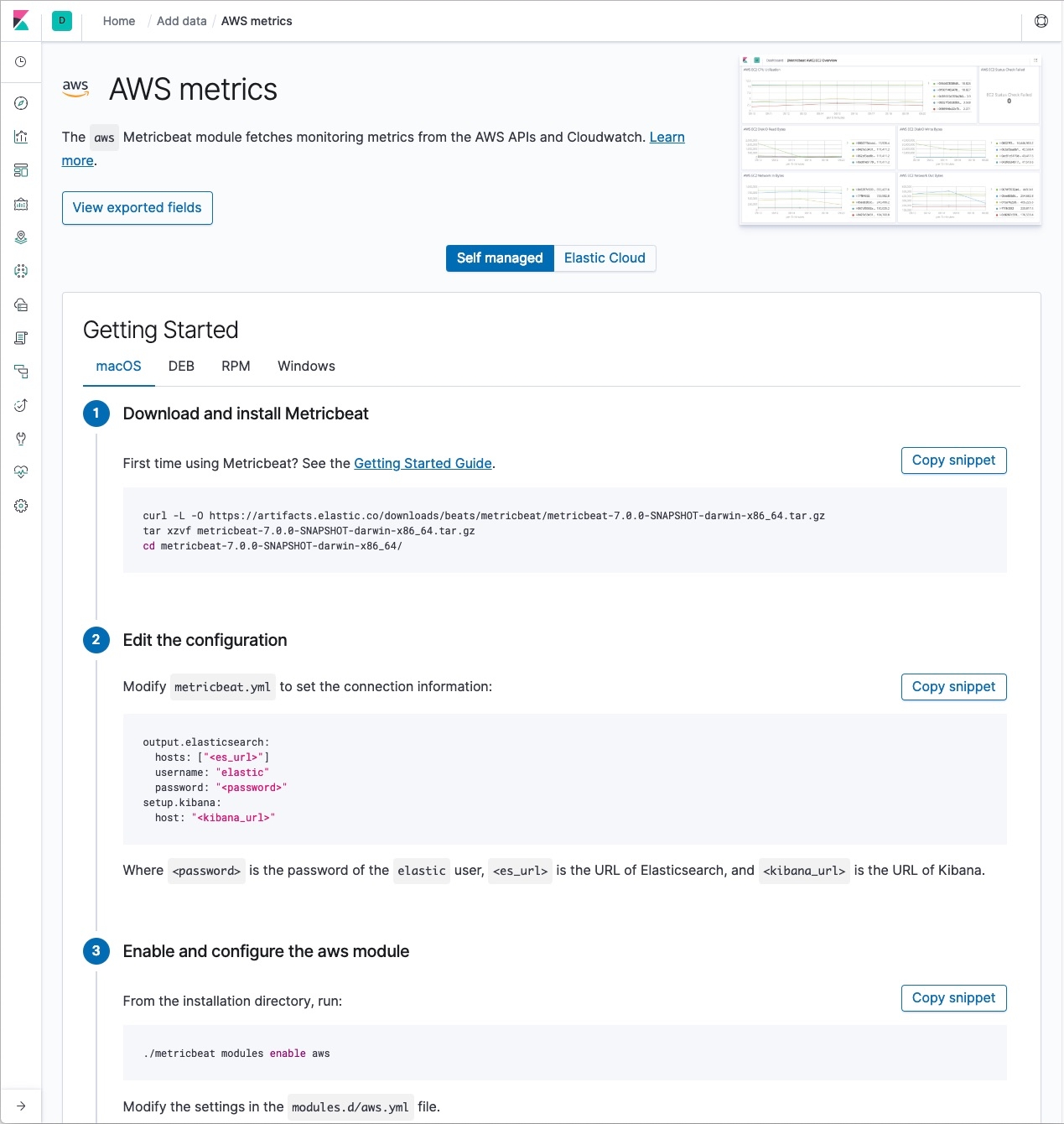Click the 'Getting Started' heading
This screenshot has width=1064, height=1124.
(x=161, y=330)
